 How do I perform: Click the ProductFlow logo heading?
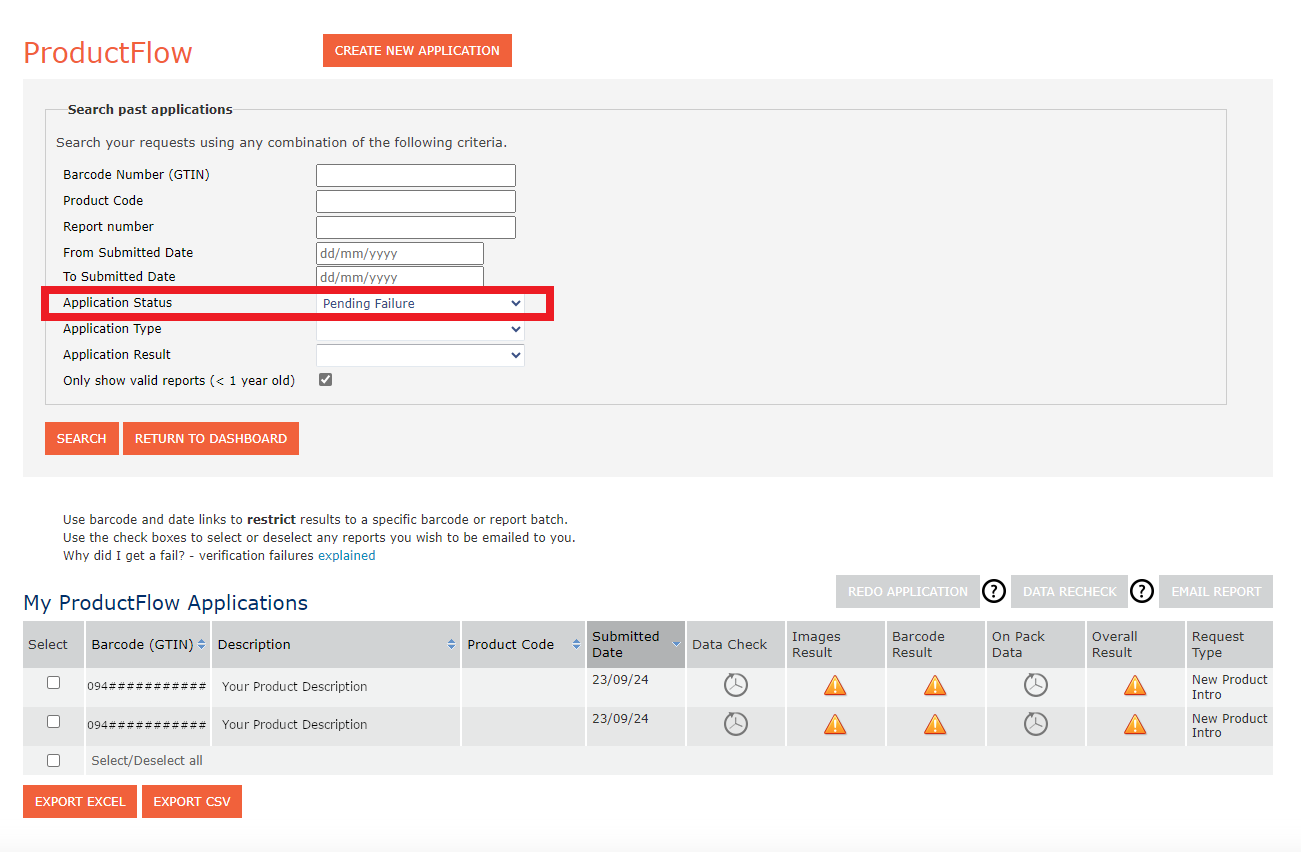(x=108, y=52)
